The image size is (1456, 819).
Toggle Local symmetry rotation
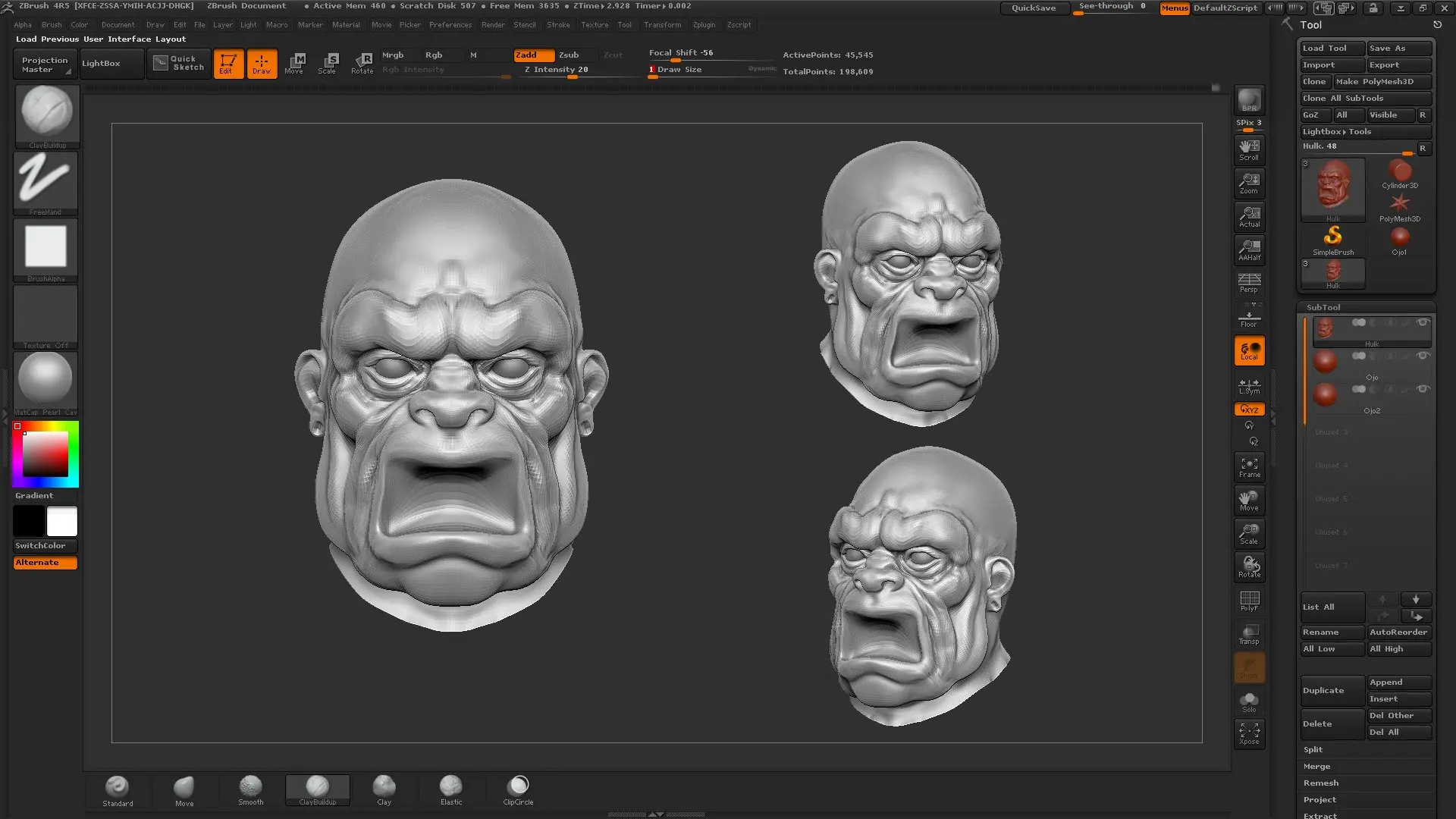coord(1249,351)
